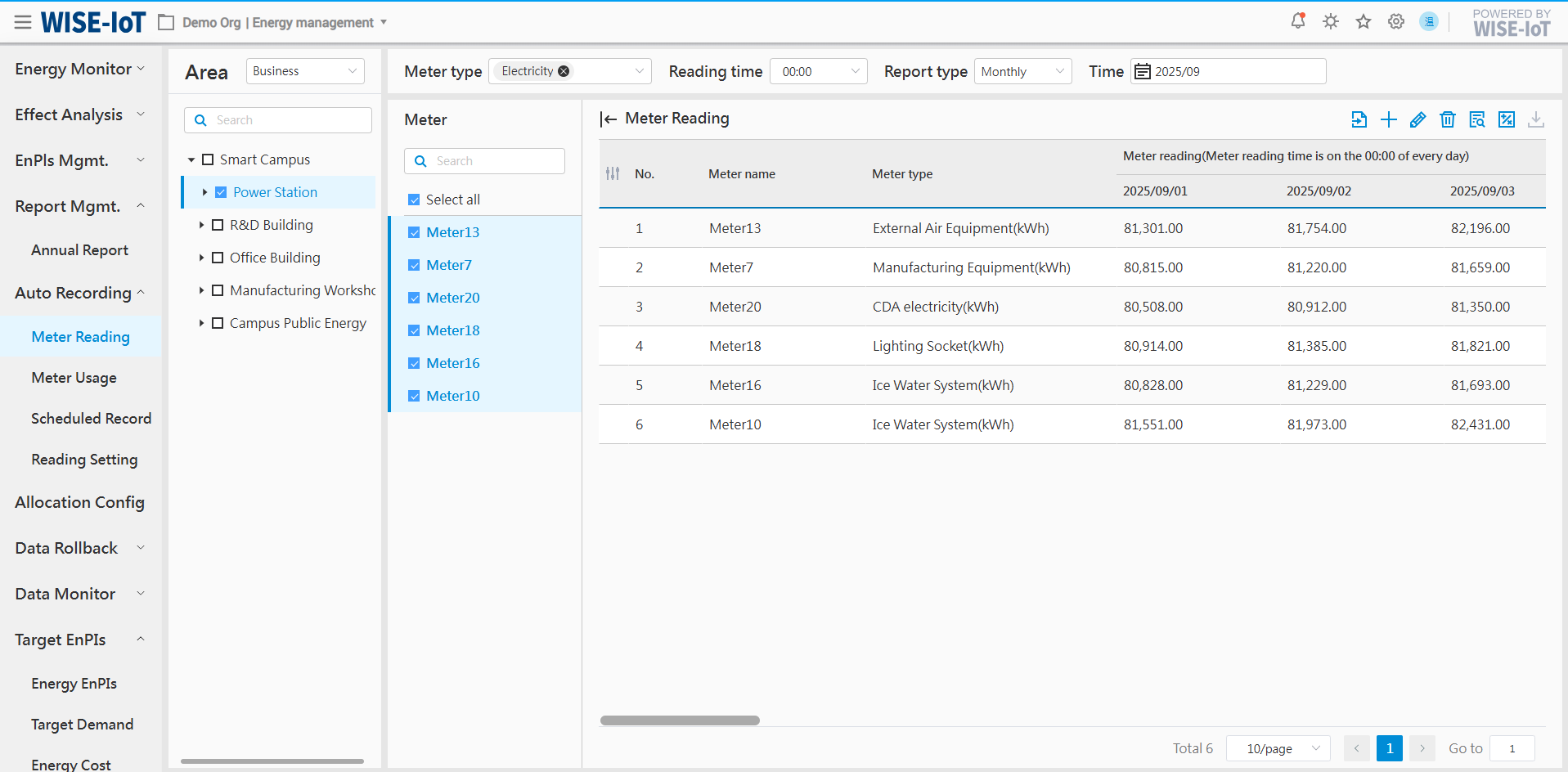Screen dimensions: 1568x772
Task: Open the hamburger navigation menu
Action: pyautogui.click(x=23, y=22)
